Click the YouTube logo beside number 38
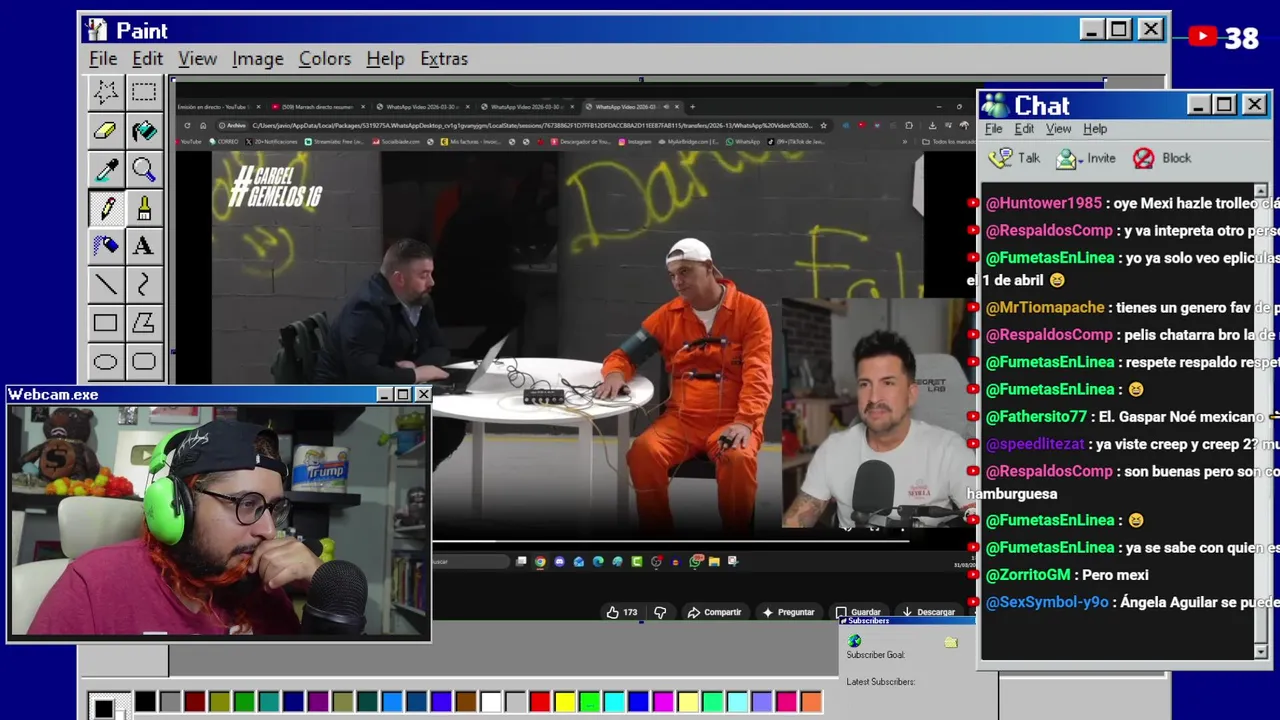 pyautogui.click(x=1202, y=38)
